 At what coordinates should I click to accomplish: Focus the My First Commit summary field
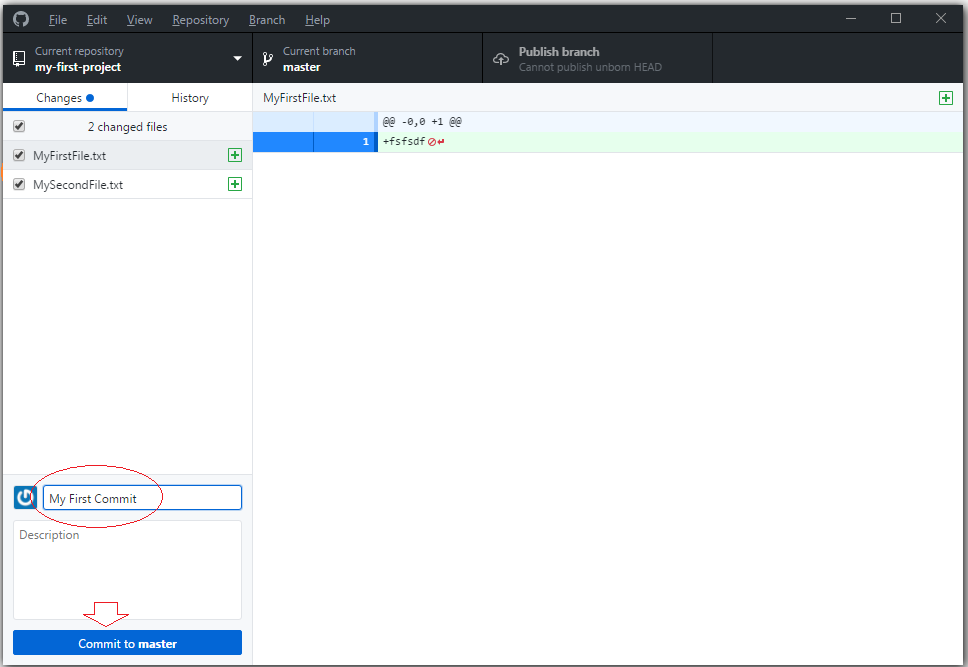tap(142, 498)
